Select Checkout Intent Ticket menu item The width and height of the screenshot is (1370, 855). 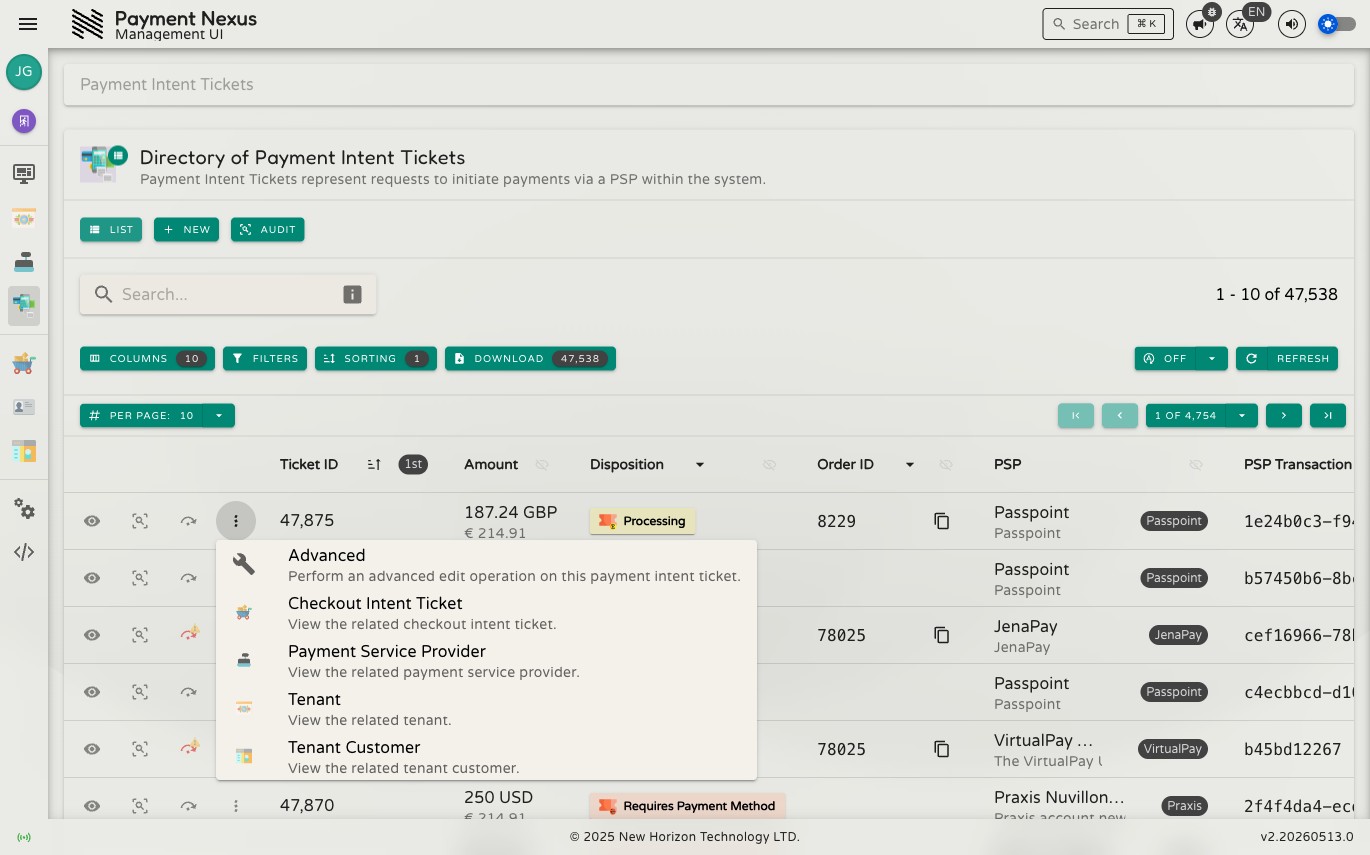tap(486, 613)
